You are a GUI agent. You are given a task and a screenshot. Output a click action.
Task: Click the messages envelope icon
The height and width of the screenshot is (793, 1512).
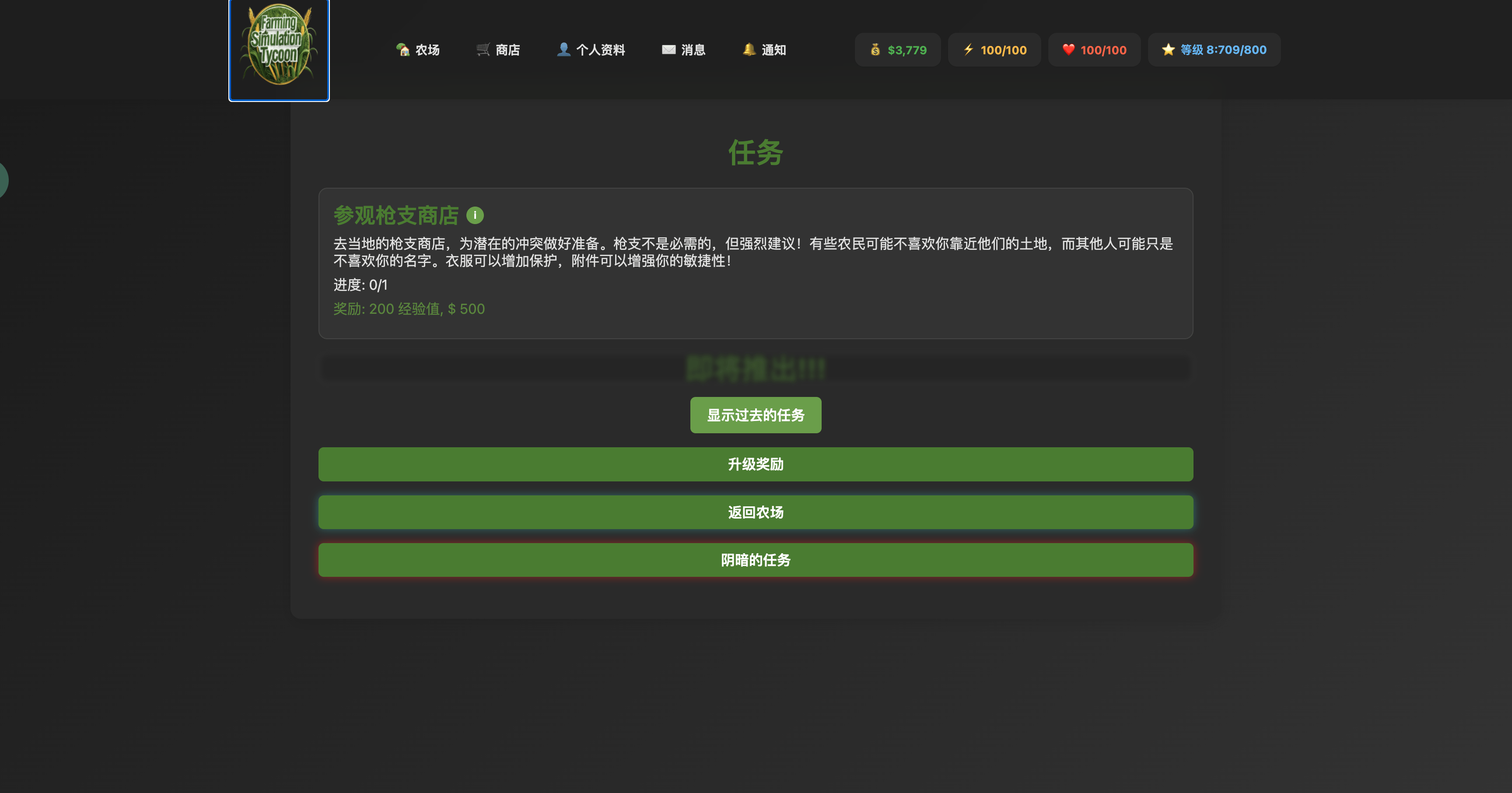coord(668,50)
